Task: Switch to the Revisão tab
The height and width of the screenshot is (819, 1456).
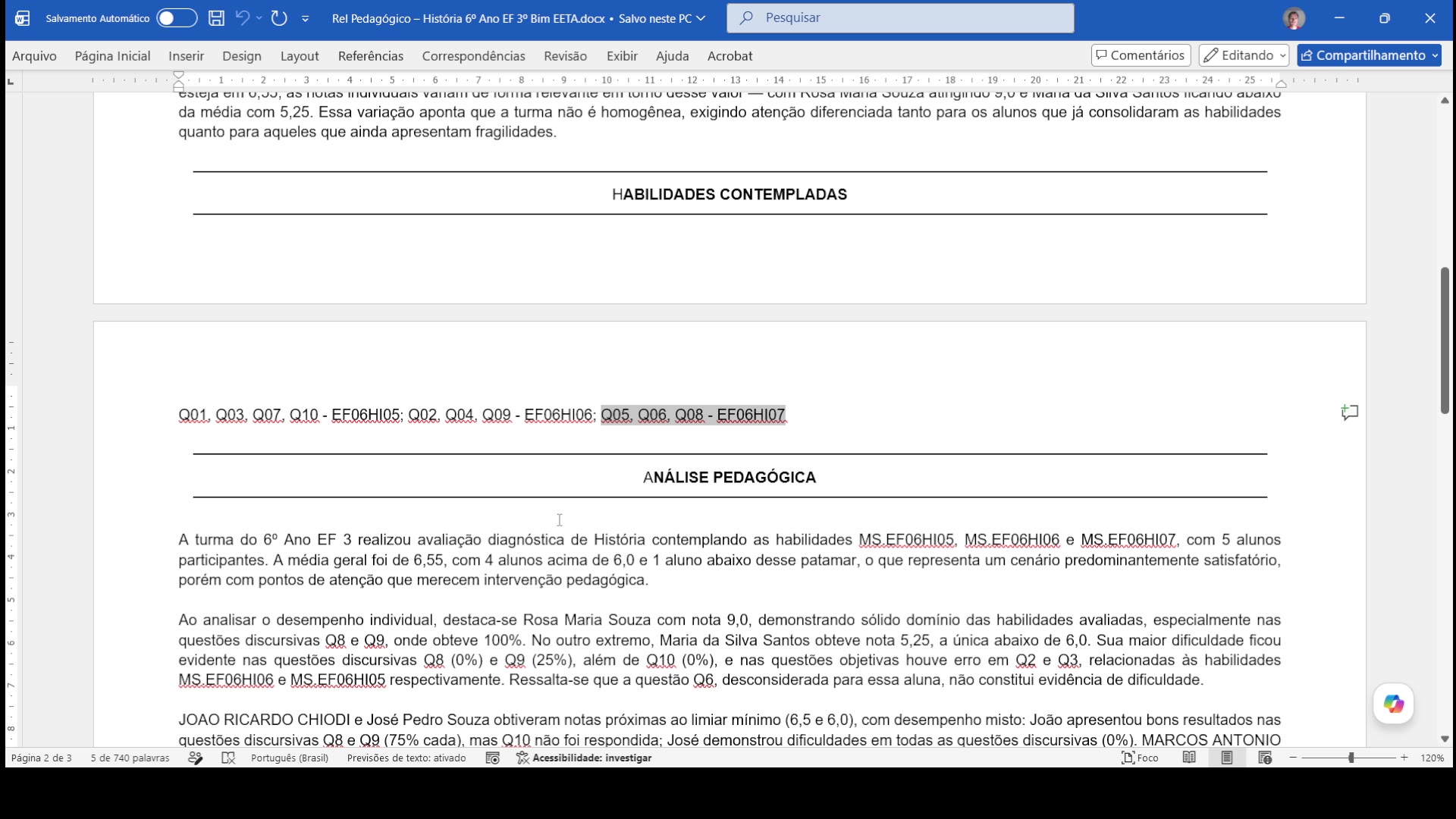Action: 565,56
